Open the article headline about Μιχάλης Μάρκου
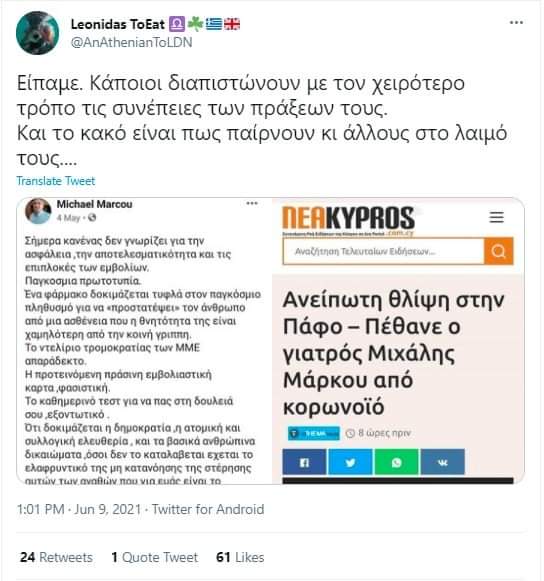The image size is (544, 581). click(x=393, y=353)
